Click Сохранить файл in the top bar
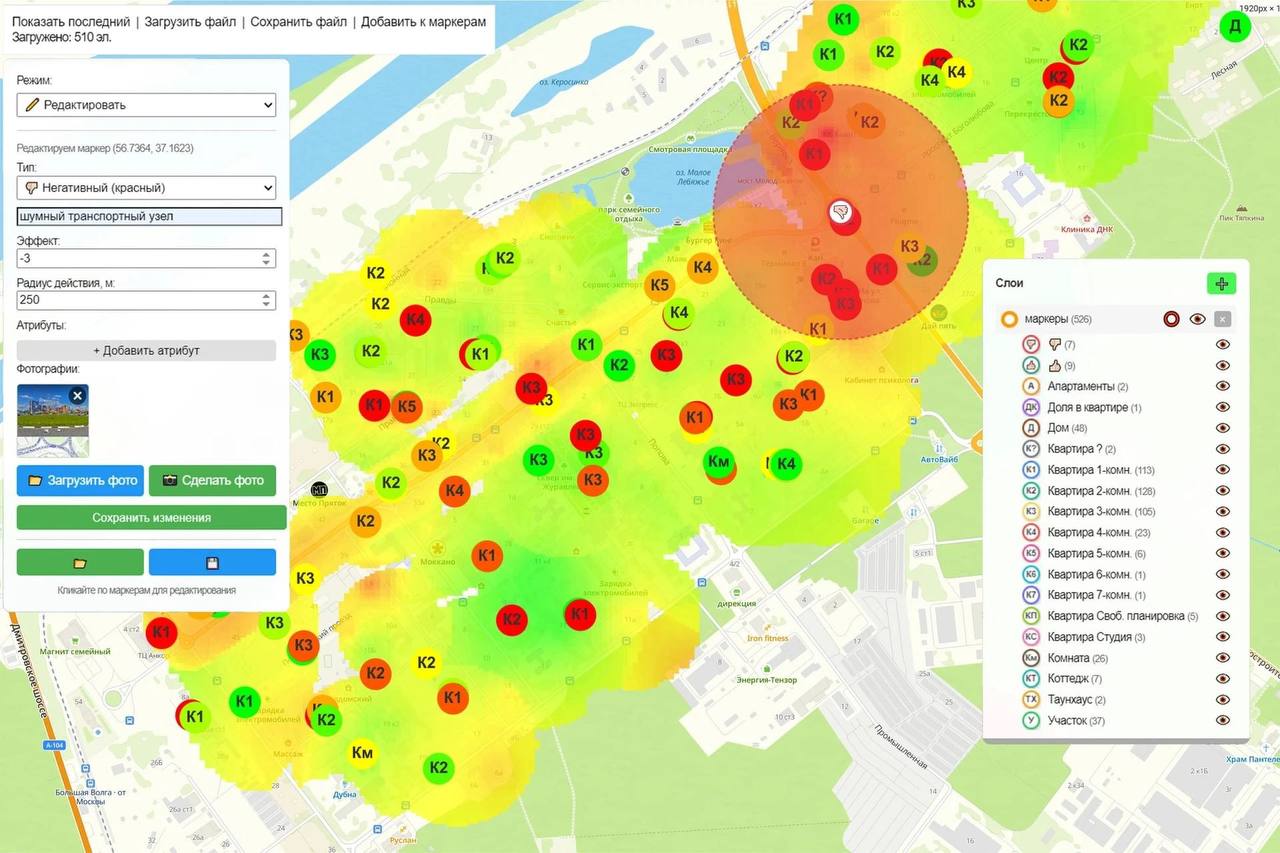The height and width of the screenshot is (853, 1280). (298, 21)
